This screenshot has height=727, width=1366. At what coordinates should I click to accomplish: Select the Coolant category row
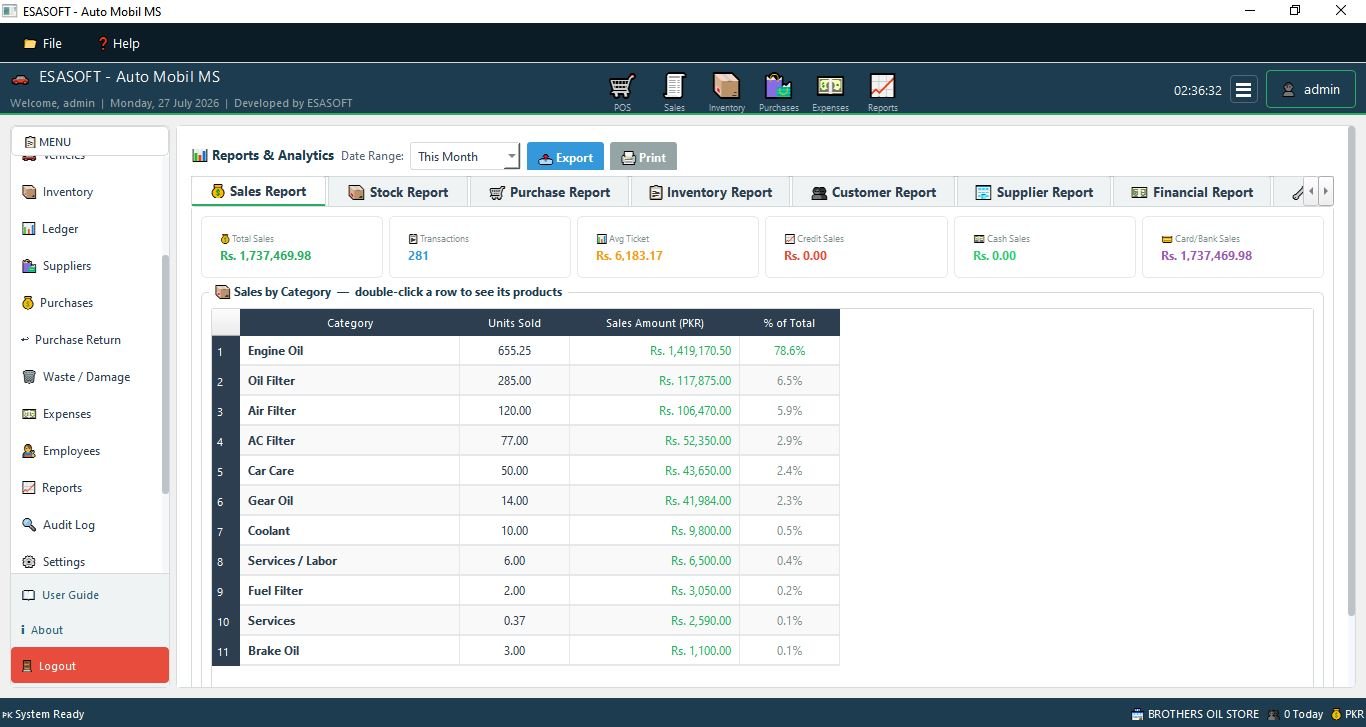coord(526,531)
